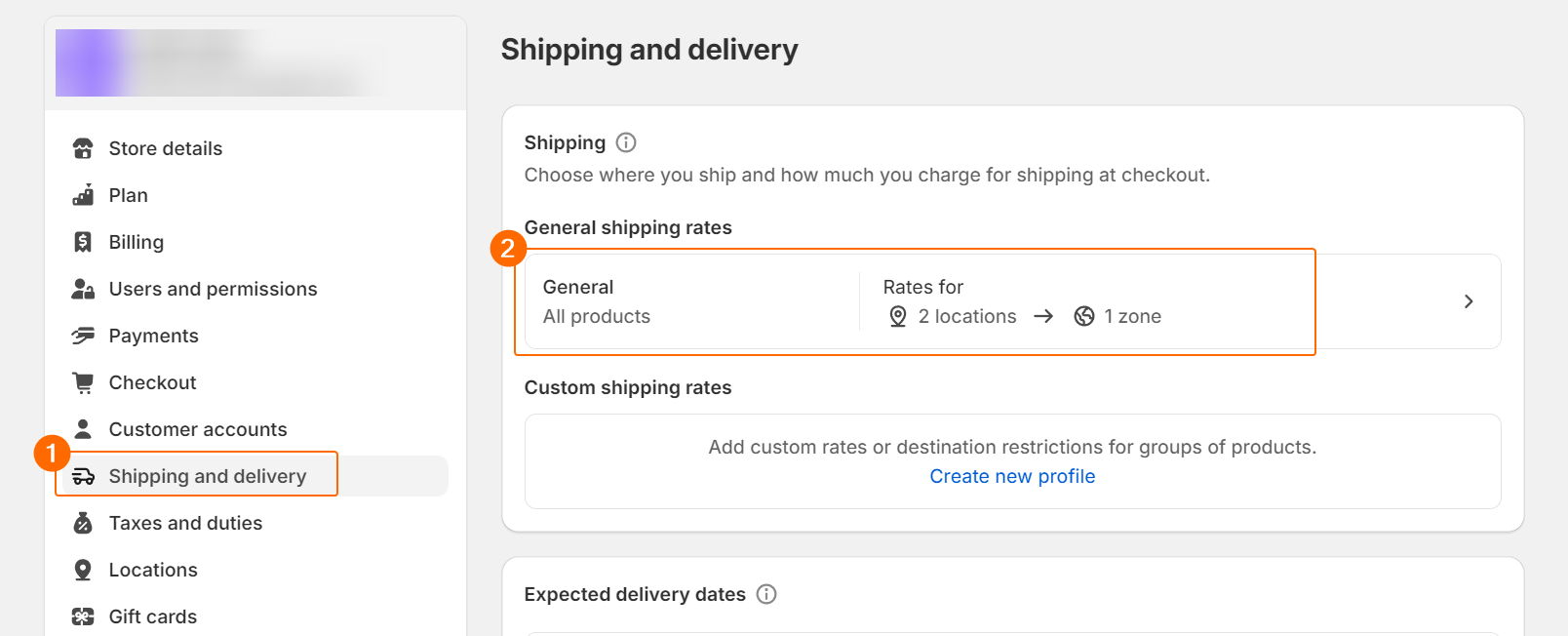
Task: Click the Checkout cart icon
Action: pos(83,382)
